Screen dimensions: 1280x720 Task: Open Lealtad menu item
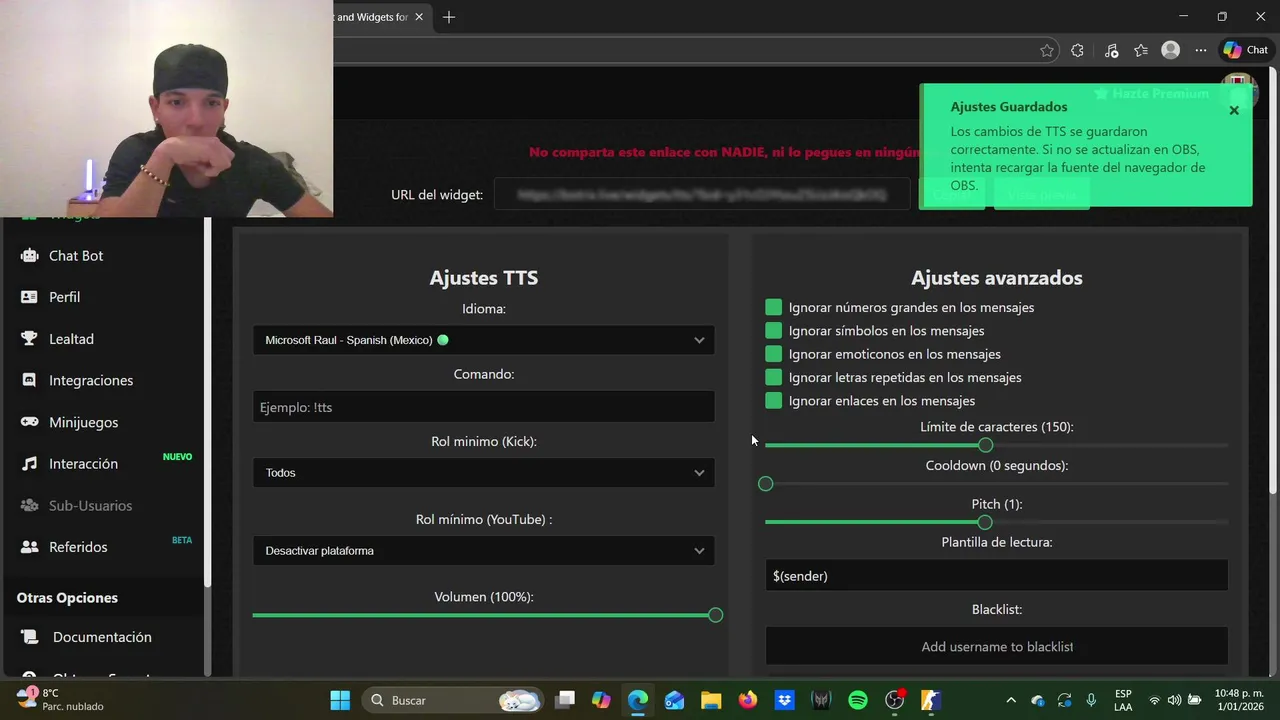point(71,339)
